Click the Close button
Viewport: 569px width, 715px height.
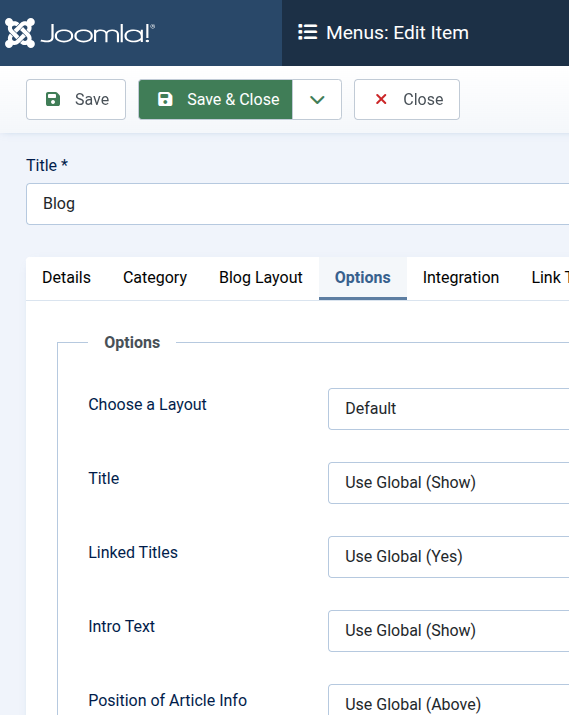point(407,99)
